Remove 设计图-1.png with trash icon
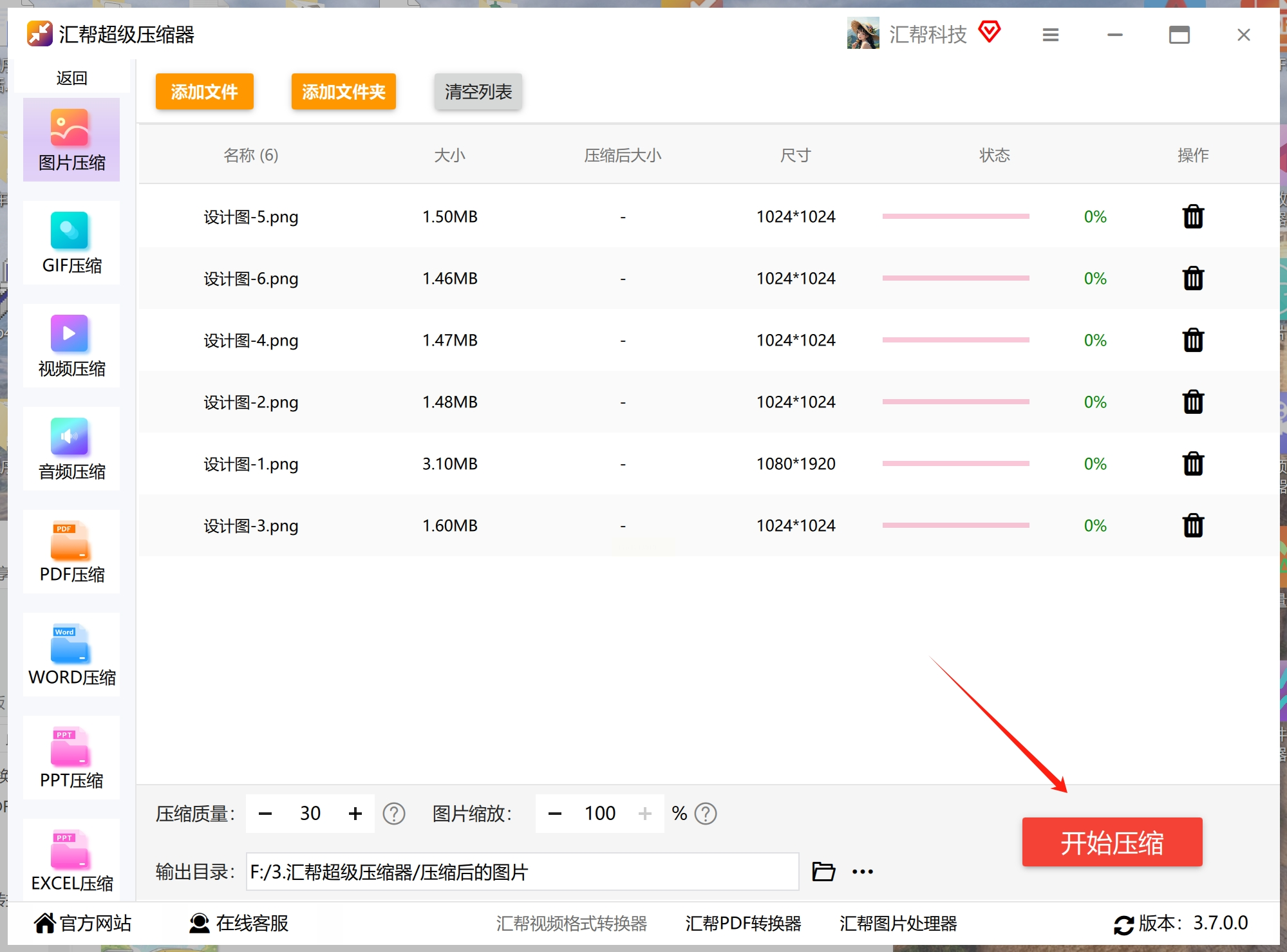 click(1192, 463)
